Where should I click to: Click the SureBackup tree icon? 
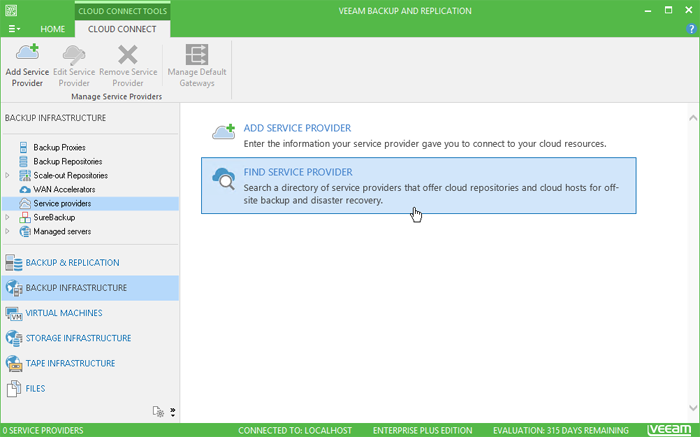[x=25, y=217]
